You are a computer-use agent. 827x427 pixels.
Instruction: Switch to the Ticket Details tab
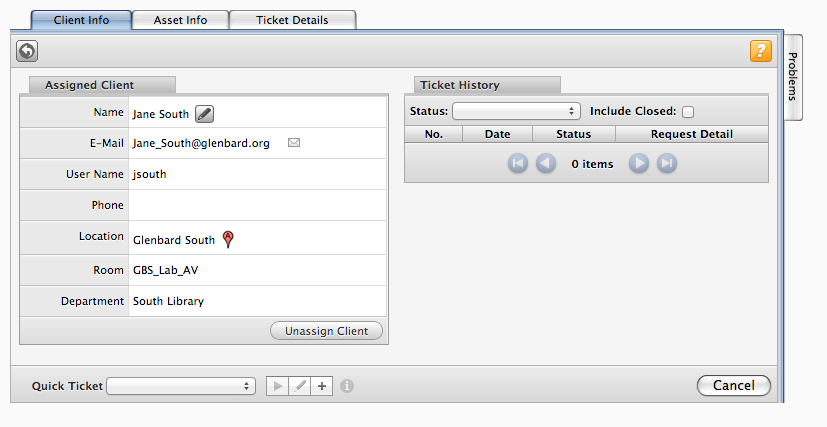point(292,20)
